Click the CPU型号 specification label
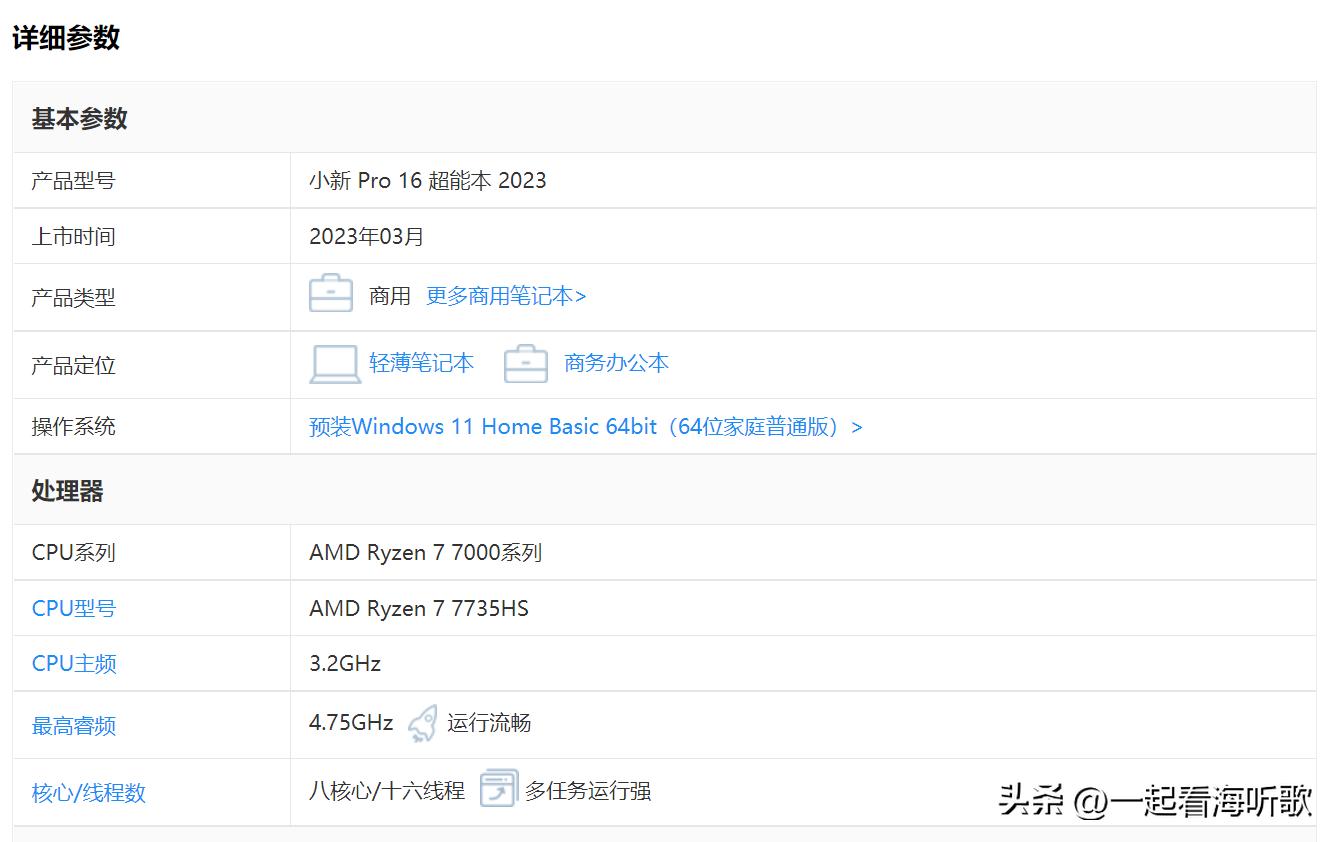 coord(74,607)
